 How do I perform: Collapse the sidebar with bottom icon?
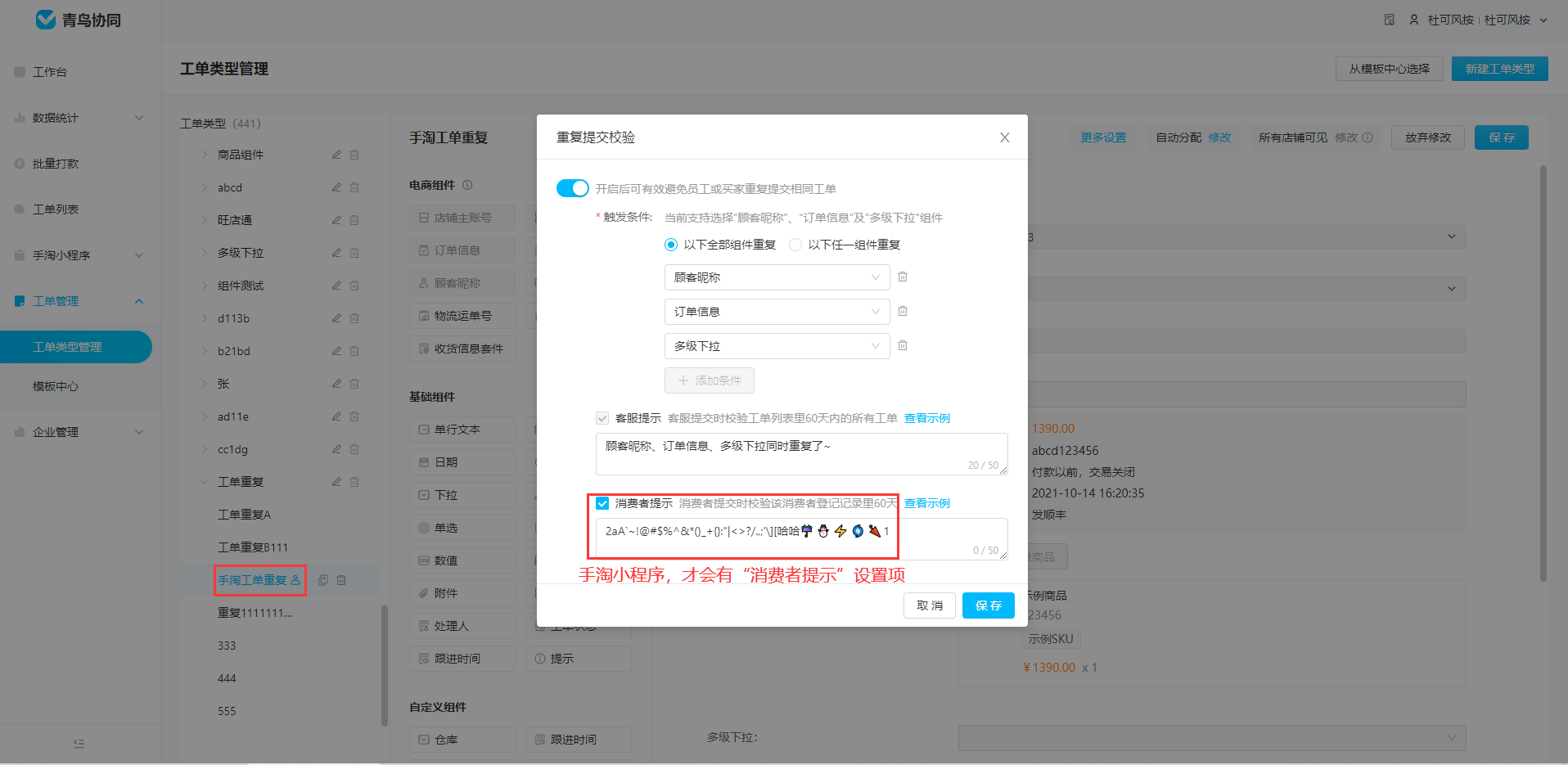click(79, 743)
